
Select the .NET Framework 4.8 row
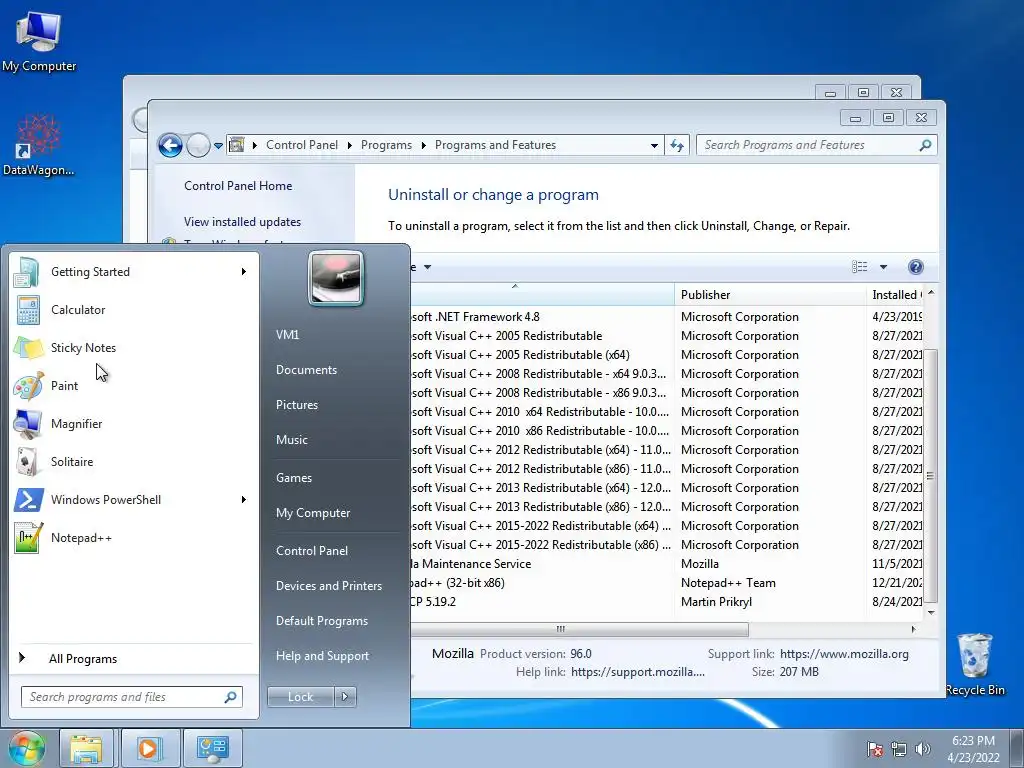(666, 317)
